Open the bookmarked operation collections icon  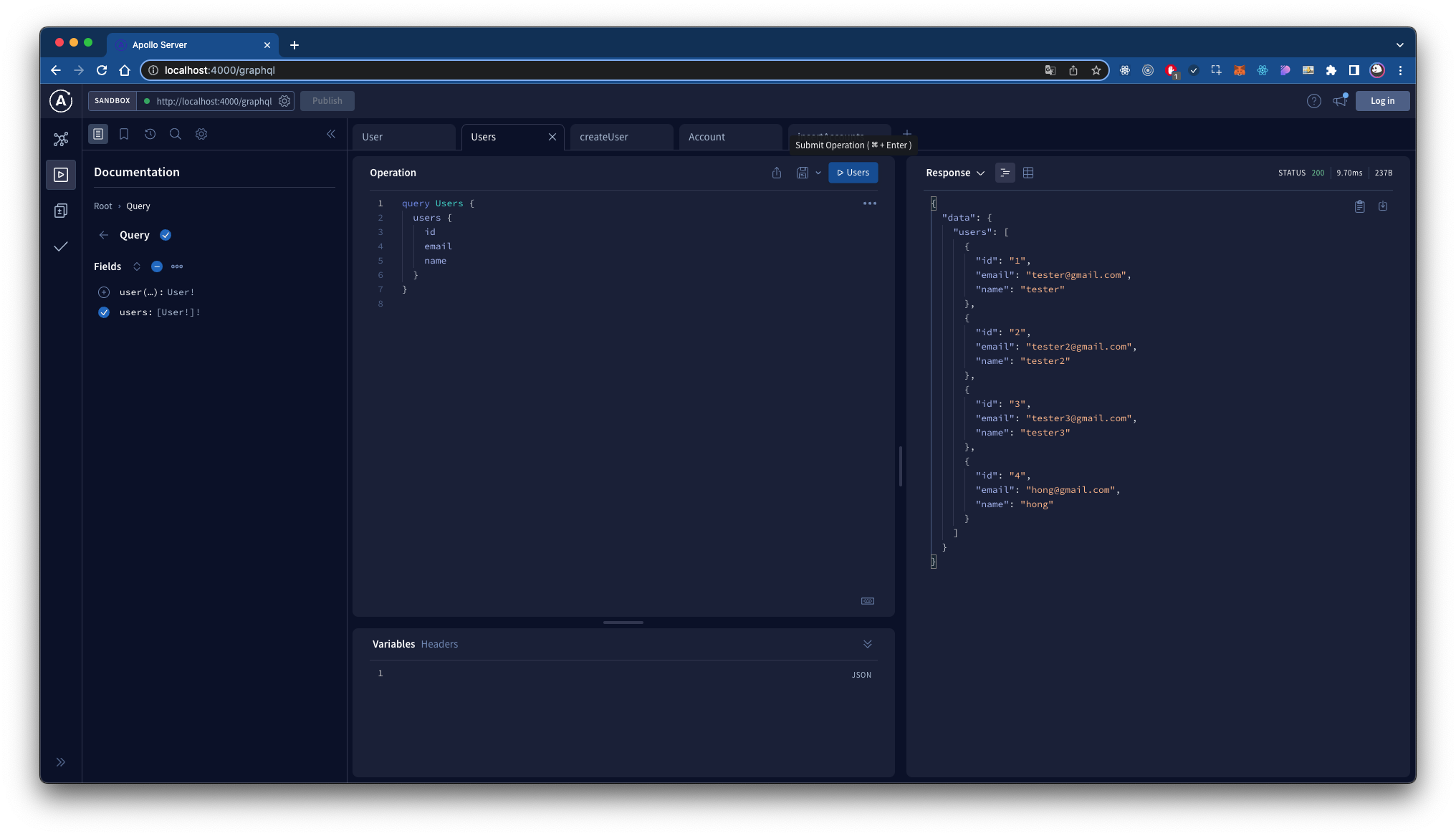point(124,134)
